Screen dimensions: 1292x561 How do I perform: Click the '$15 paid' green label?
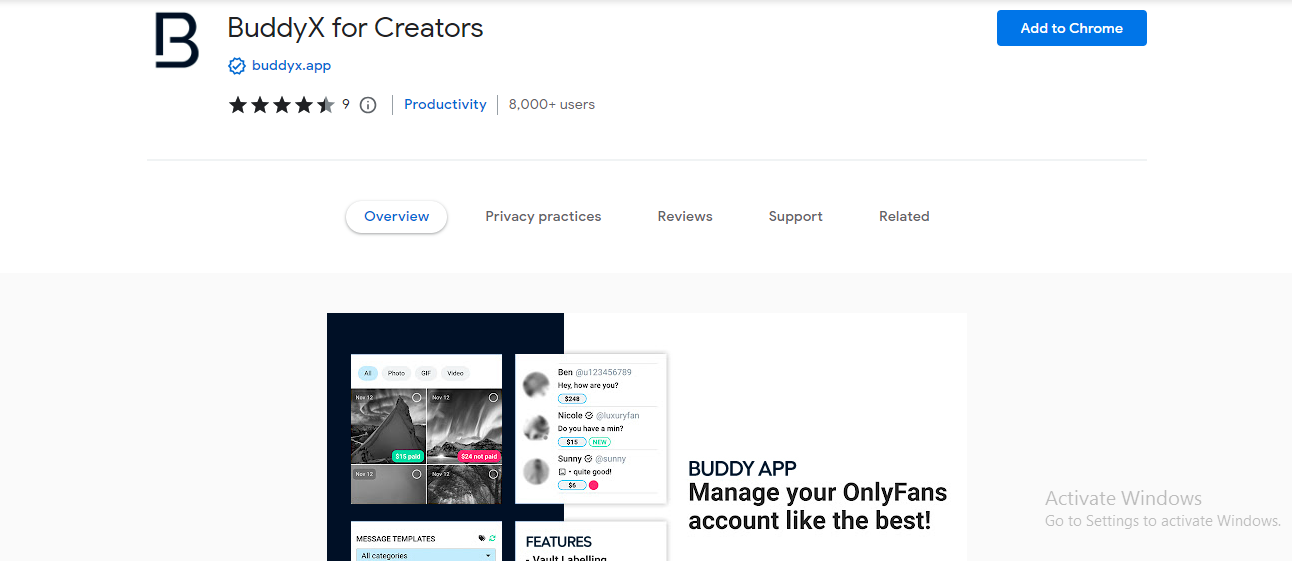pyautogui.click(x=407, y=456)
